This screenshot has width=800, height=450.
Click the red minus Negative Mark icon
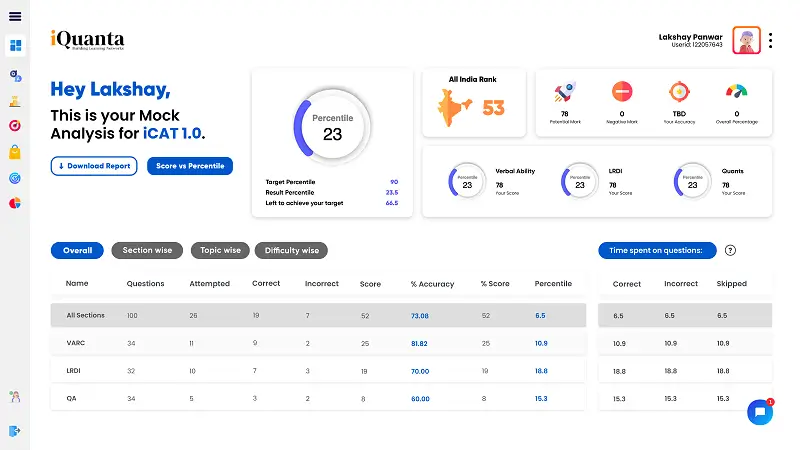(x=622, y=92)
